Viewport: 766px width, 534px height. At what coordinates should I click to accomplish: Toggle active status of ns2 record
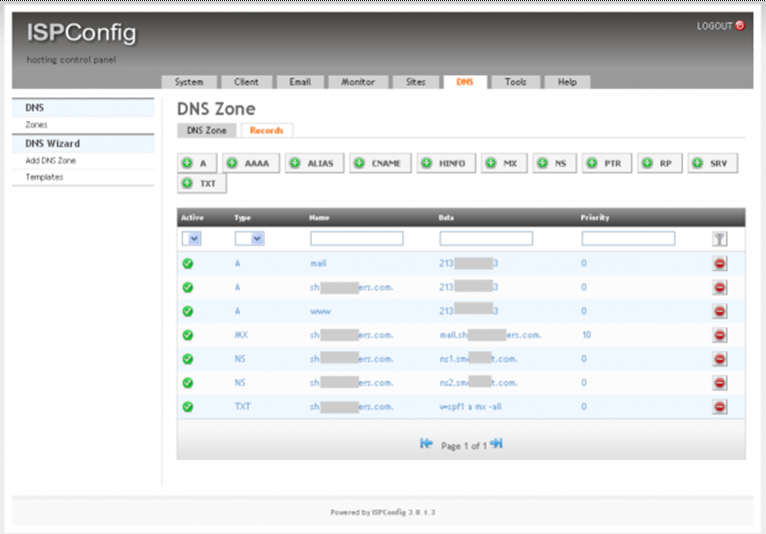188,383
